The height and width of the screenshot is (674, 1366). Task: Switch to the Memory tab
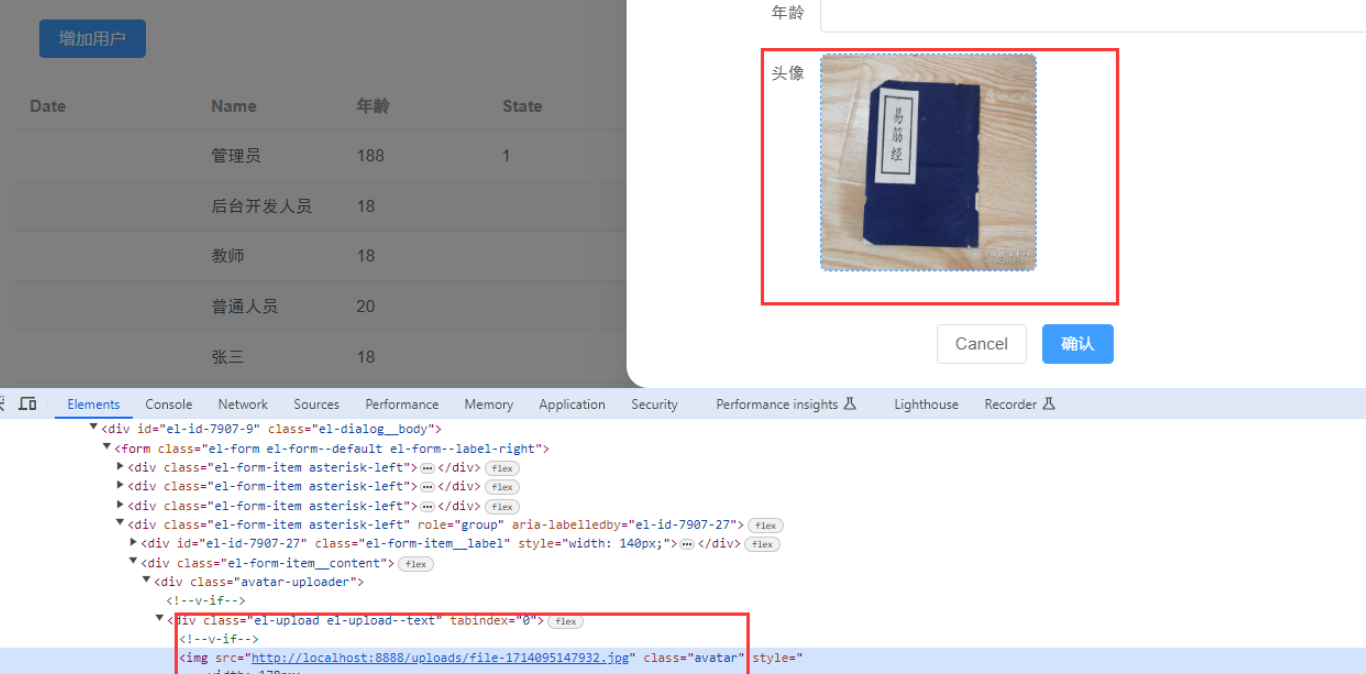point(489,404)
